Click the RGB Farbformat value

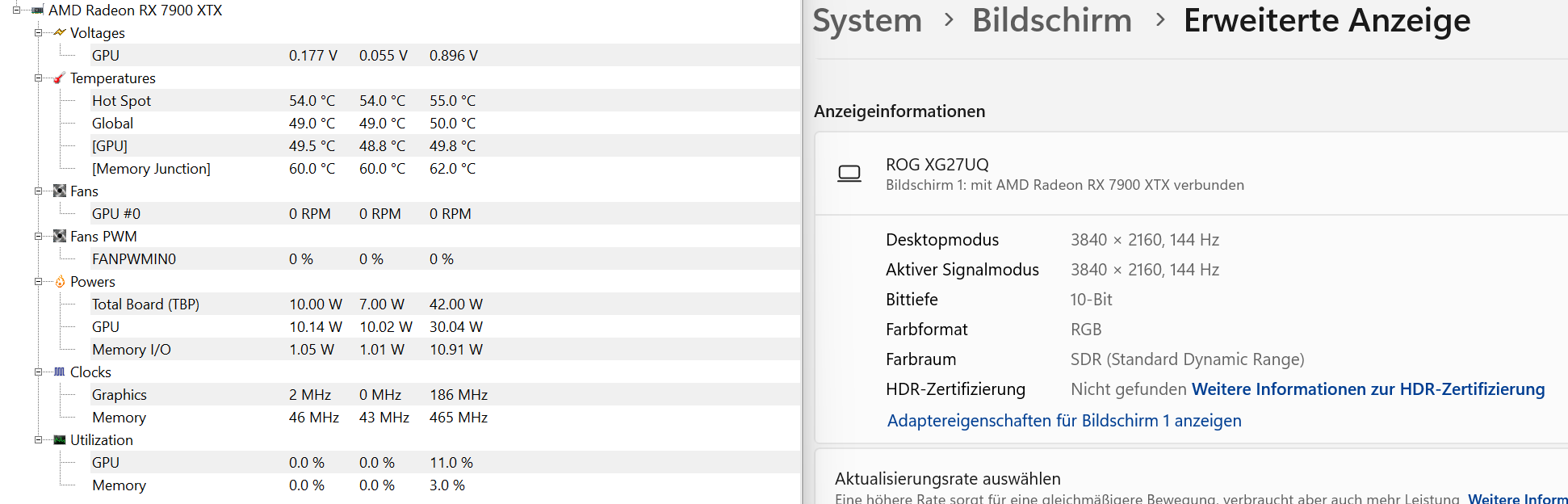[1086, 330]
